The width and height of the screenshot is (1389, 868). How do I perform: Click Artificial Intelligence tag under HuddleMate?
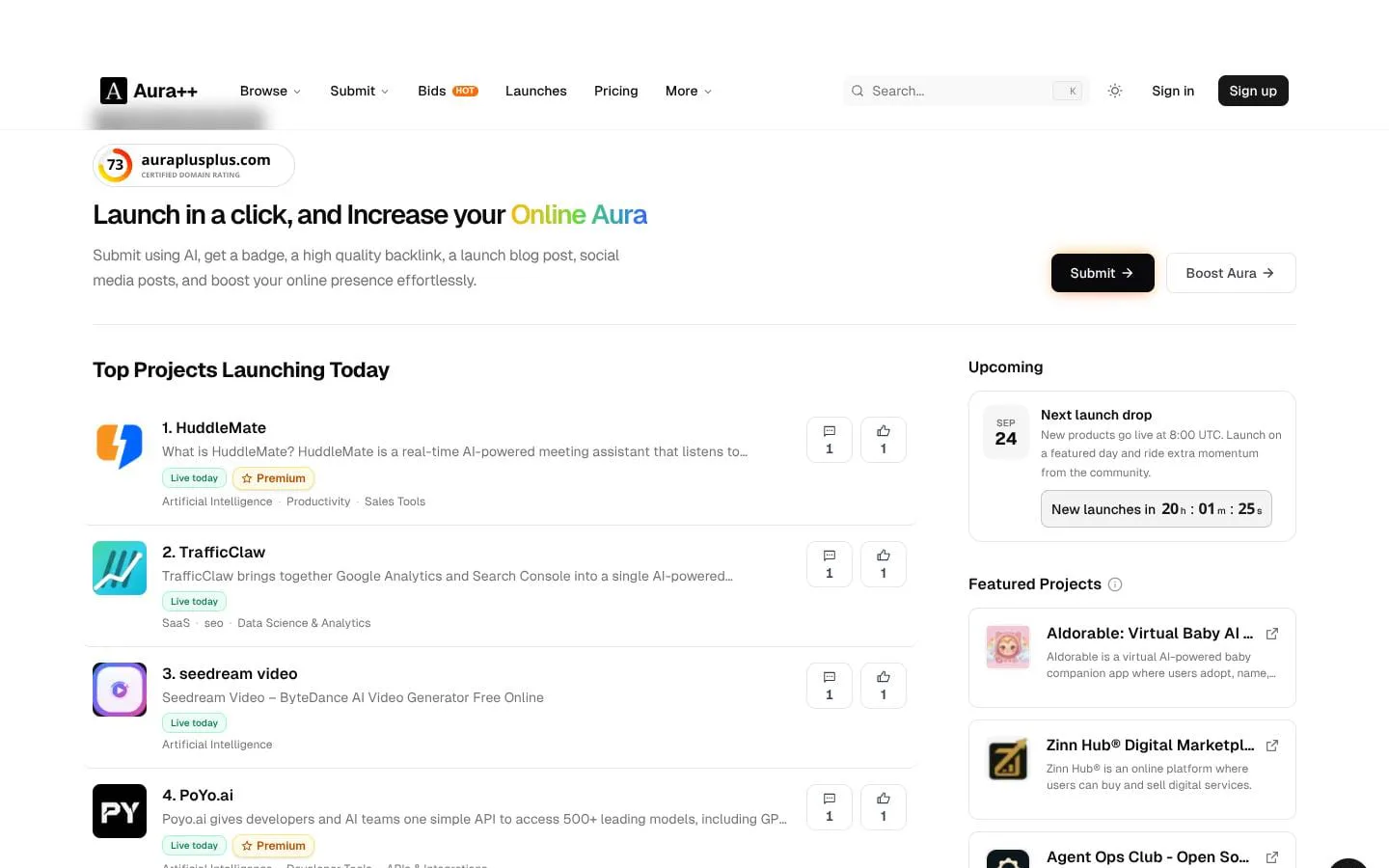(x=217, y=502)
